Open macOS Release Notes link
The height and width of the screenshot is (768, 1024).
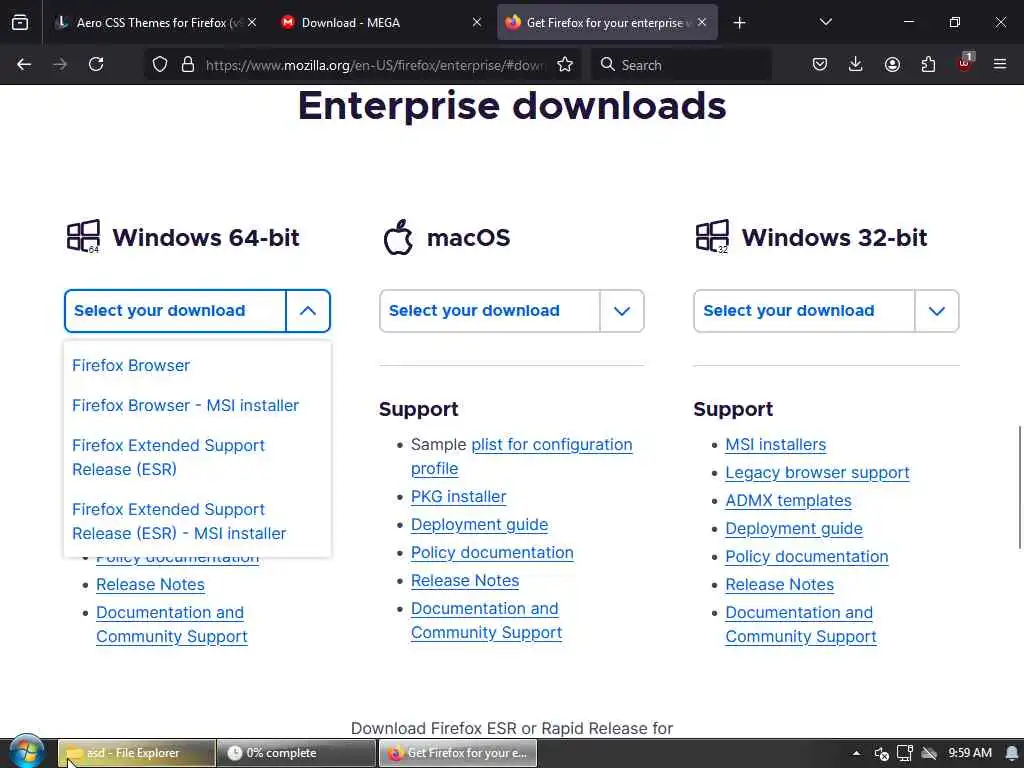[x=465, y=581]
